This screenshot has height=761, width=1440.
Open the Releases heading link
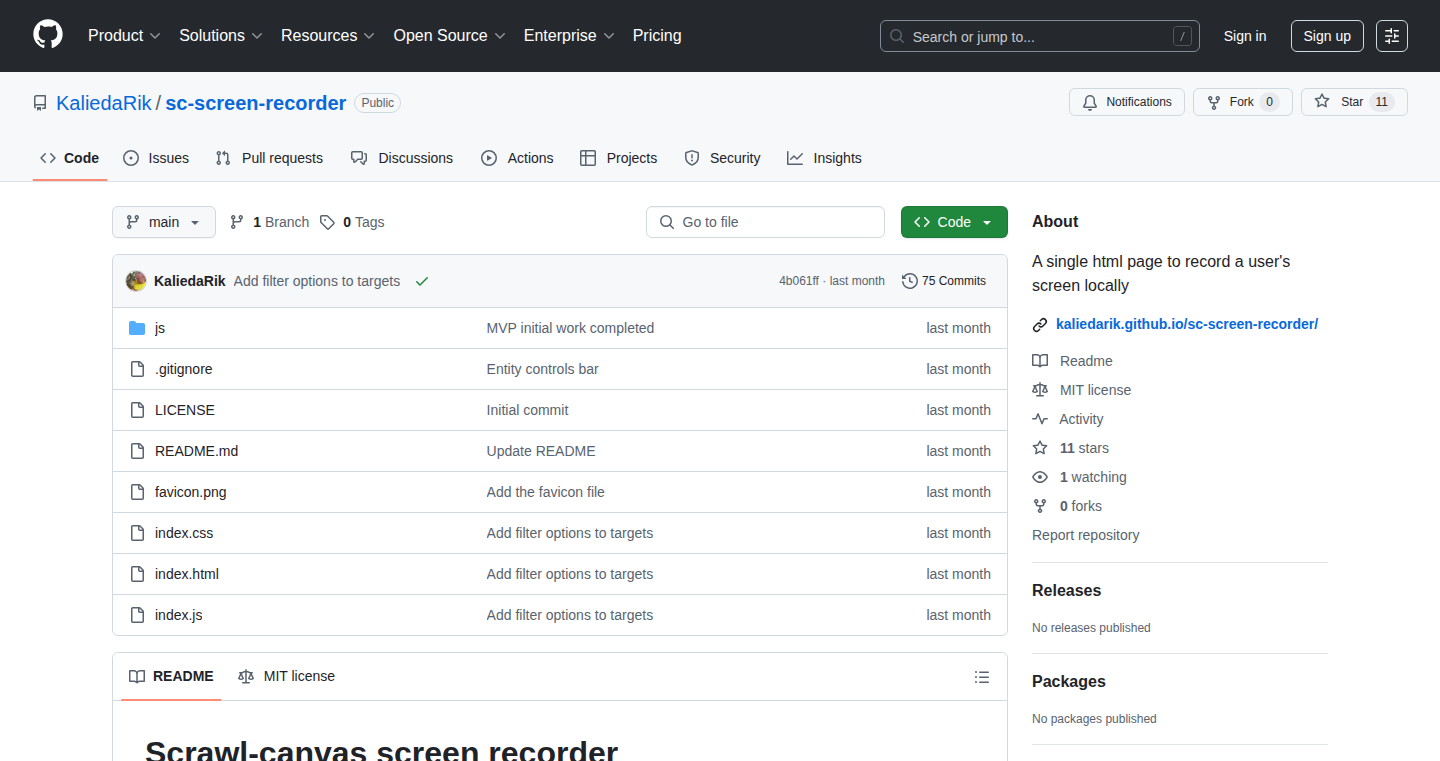[x=1066, y=590]
